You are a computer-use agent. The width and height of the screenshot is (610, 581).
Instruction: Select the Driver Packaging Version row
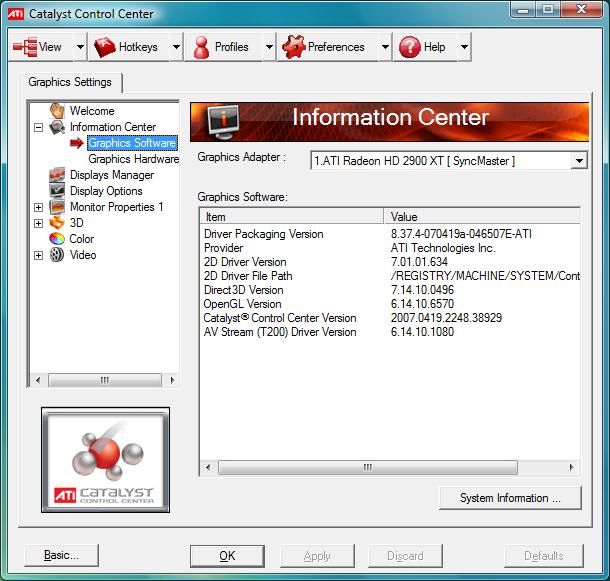(390, 234)
